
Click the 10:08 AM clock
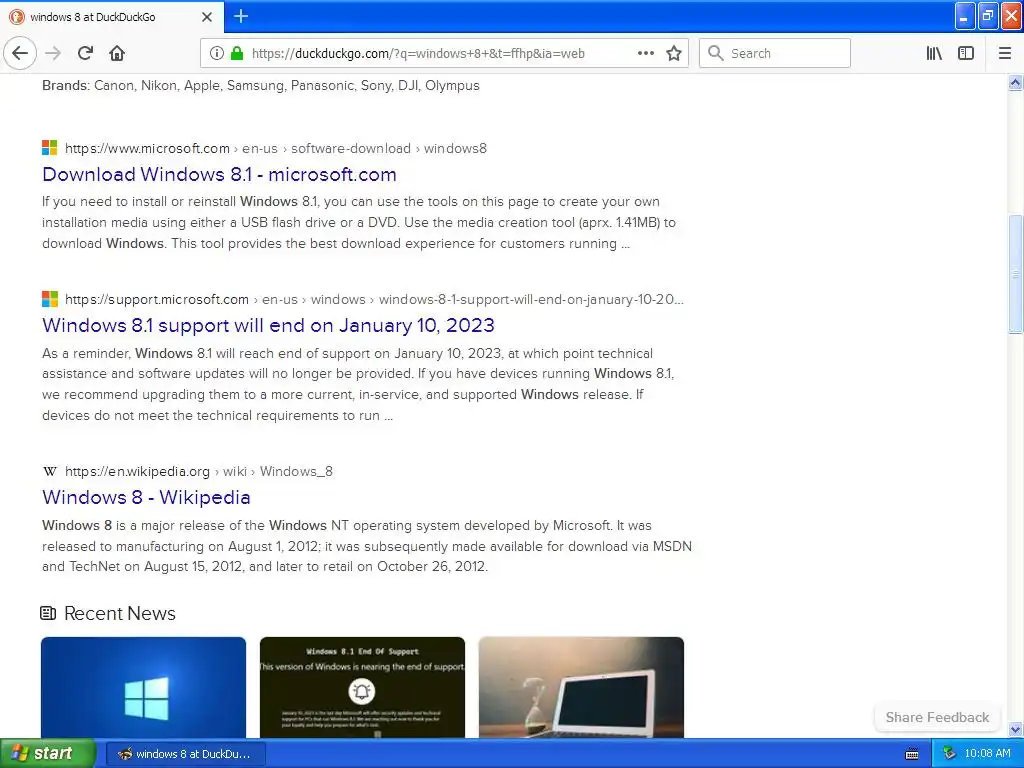click(987, 754)
